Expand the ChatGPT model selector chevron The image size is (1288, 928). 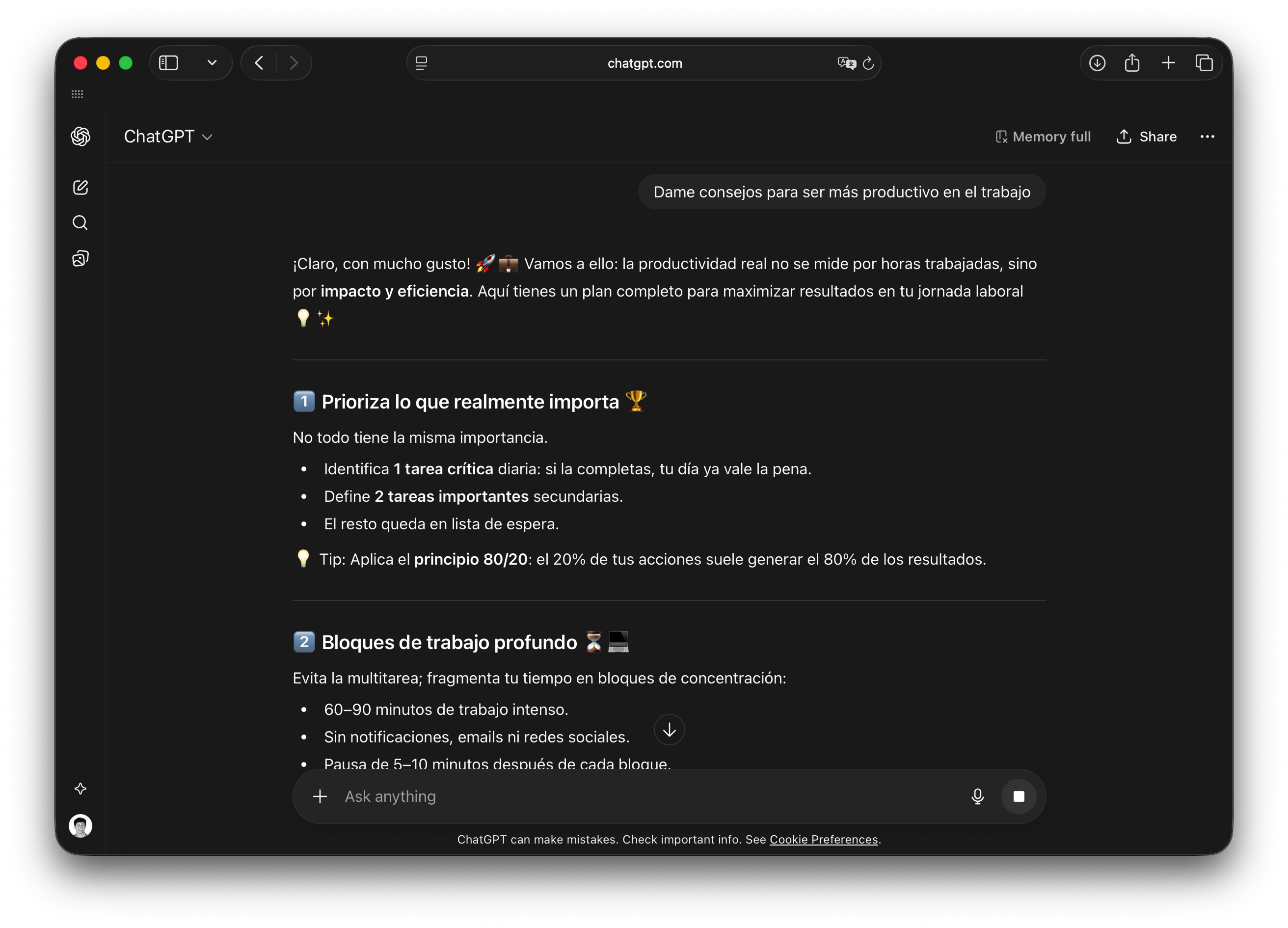point(208,137)
